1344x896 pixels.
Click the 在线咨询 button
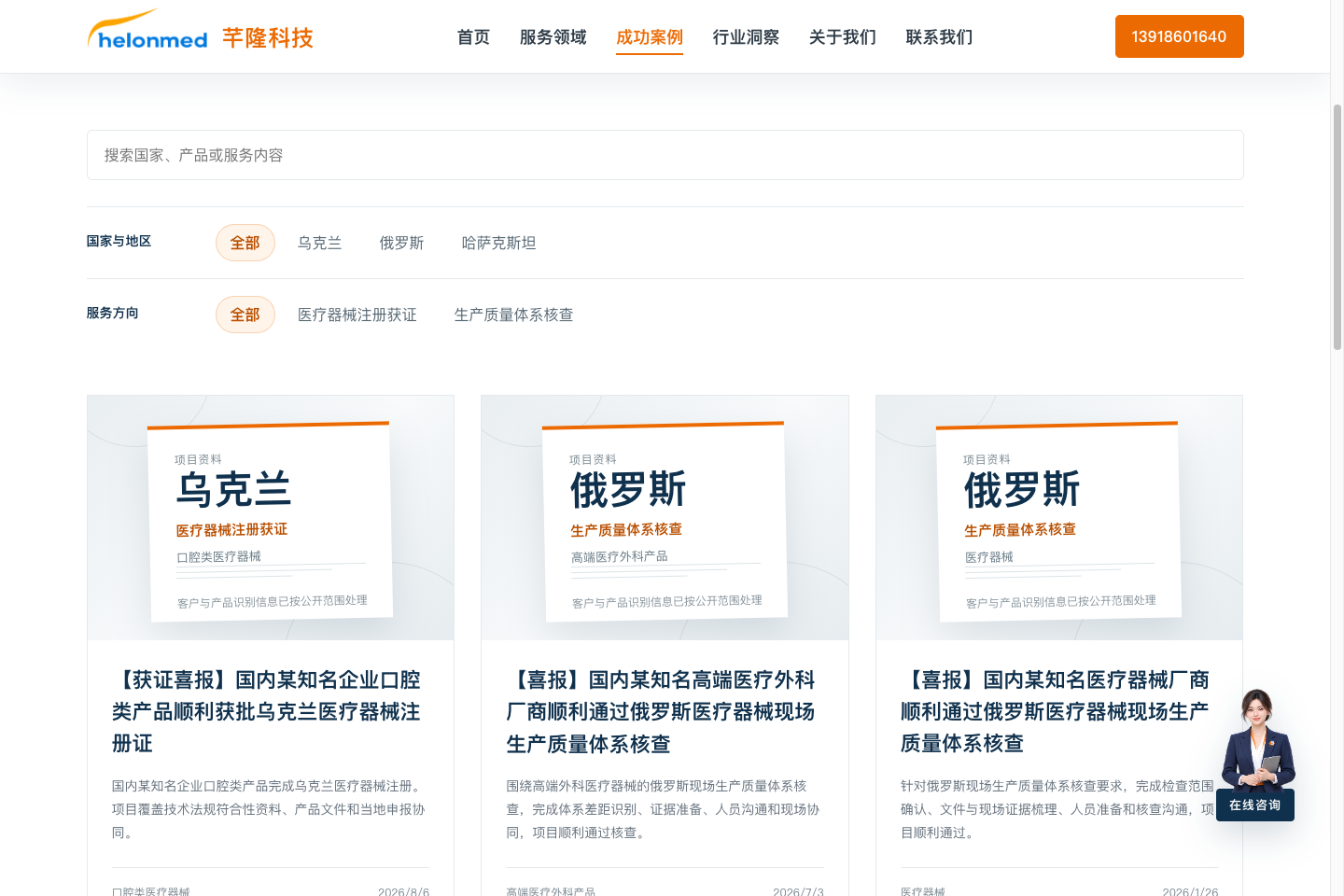click(x=1255, y=805)
